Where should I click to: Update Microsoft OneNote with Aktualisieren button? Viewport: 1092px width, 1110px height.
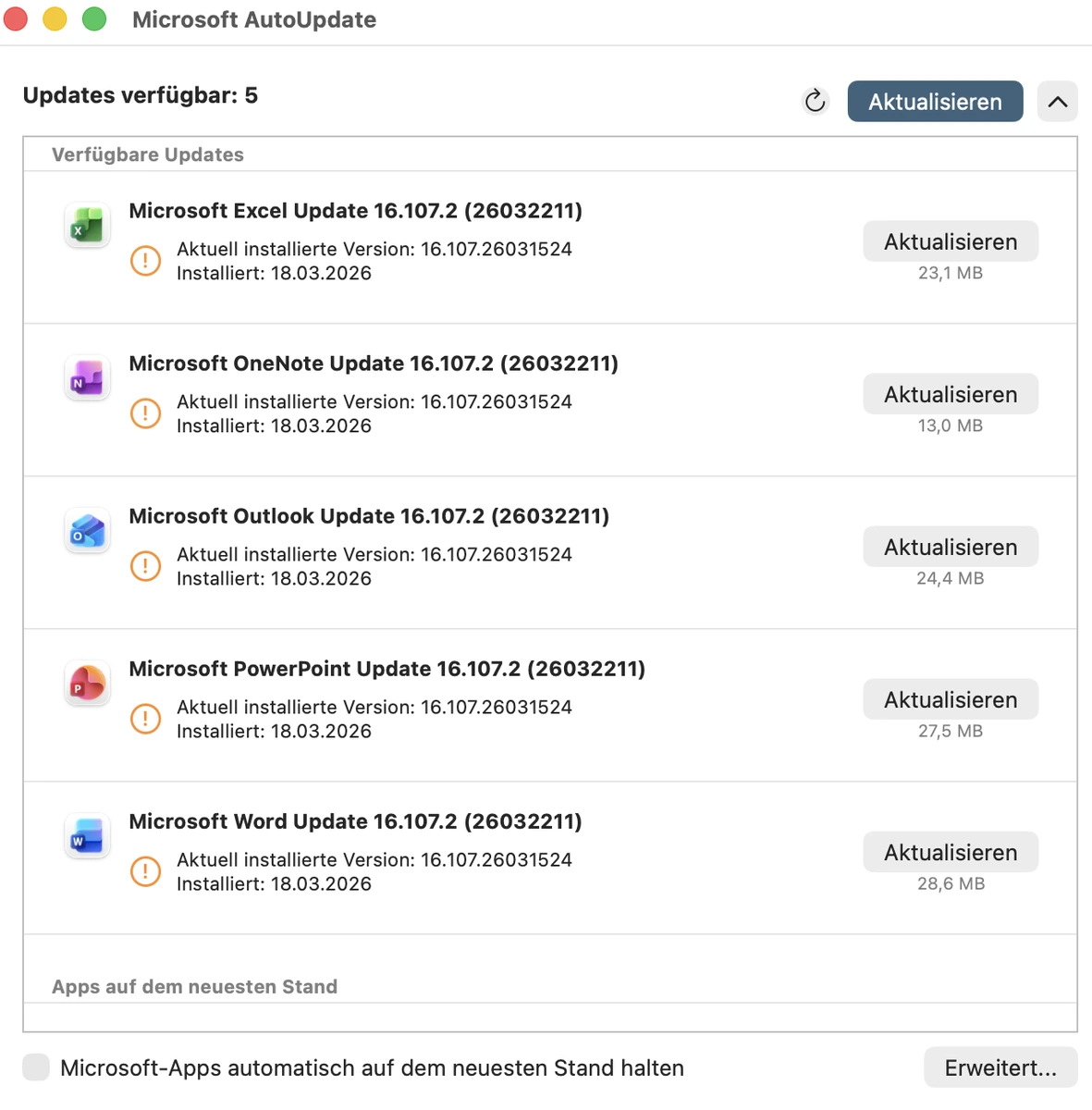tap(950, 394)
